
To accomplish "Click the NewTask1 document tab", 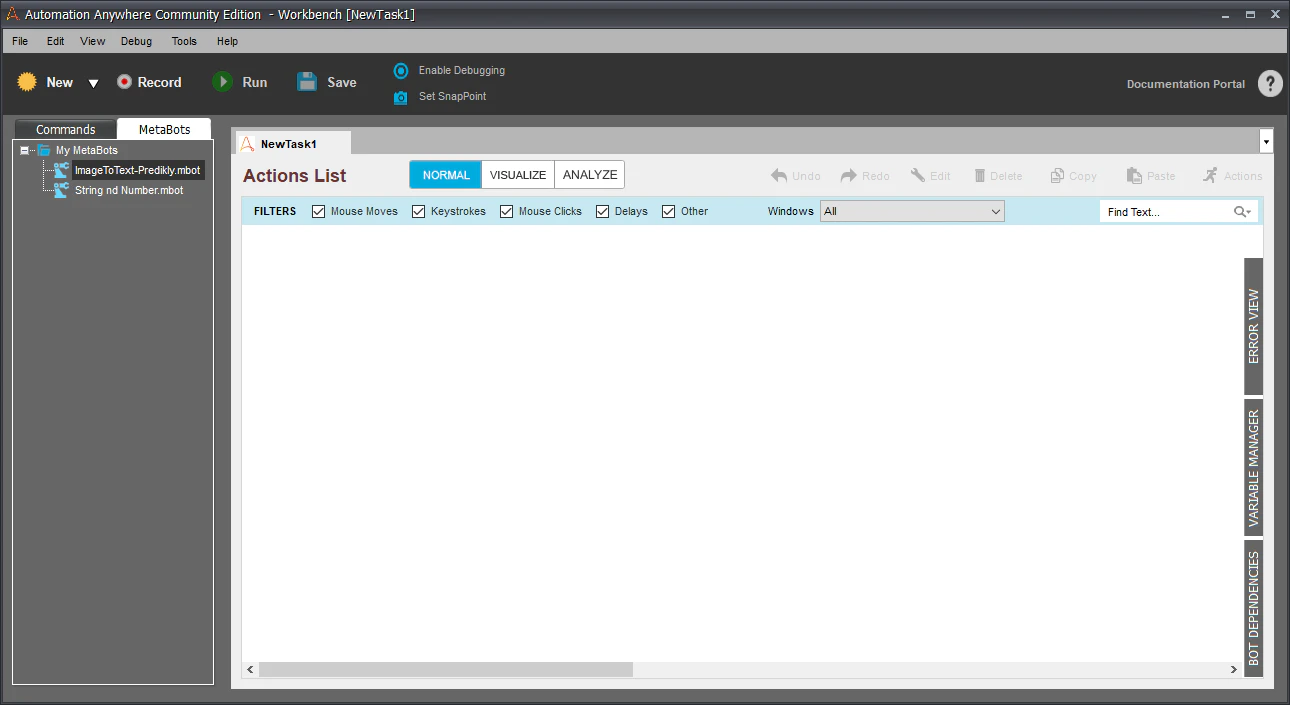I will [293, 143].
